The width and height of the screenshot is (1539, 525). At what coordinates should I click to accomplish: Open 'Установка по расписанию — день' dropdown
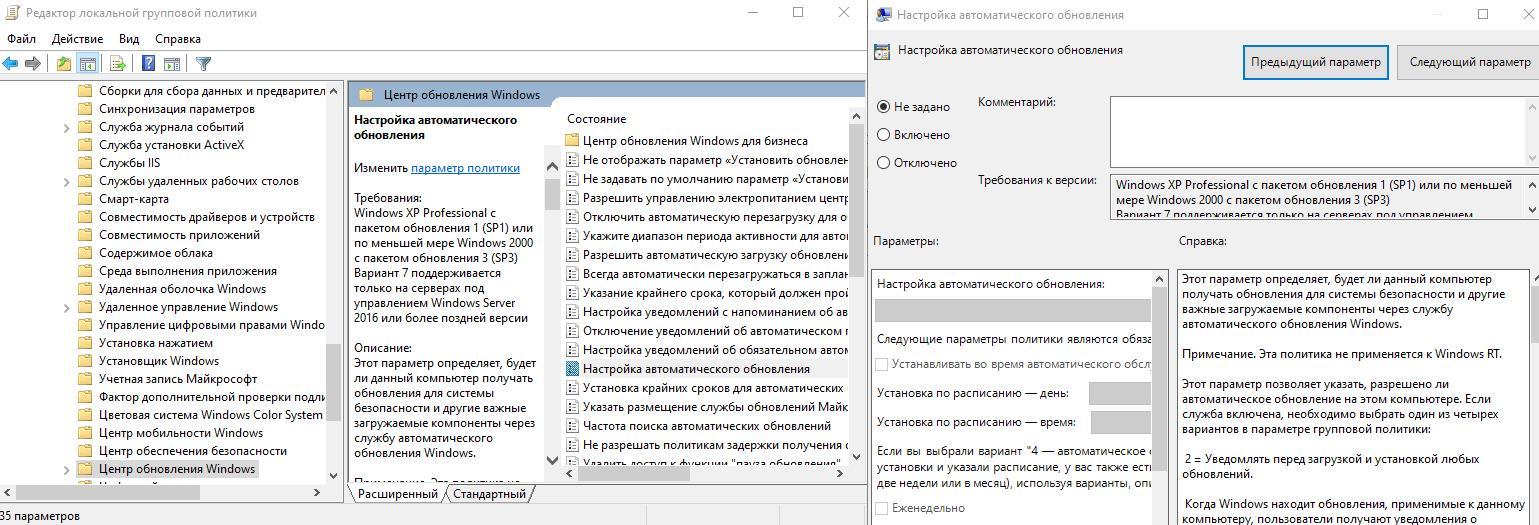(x=1120, y=394)
